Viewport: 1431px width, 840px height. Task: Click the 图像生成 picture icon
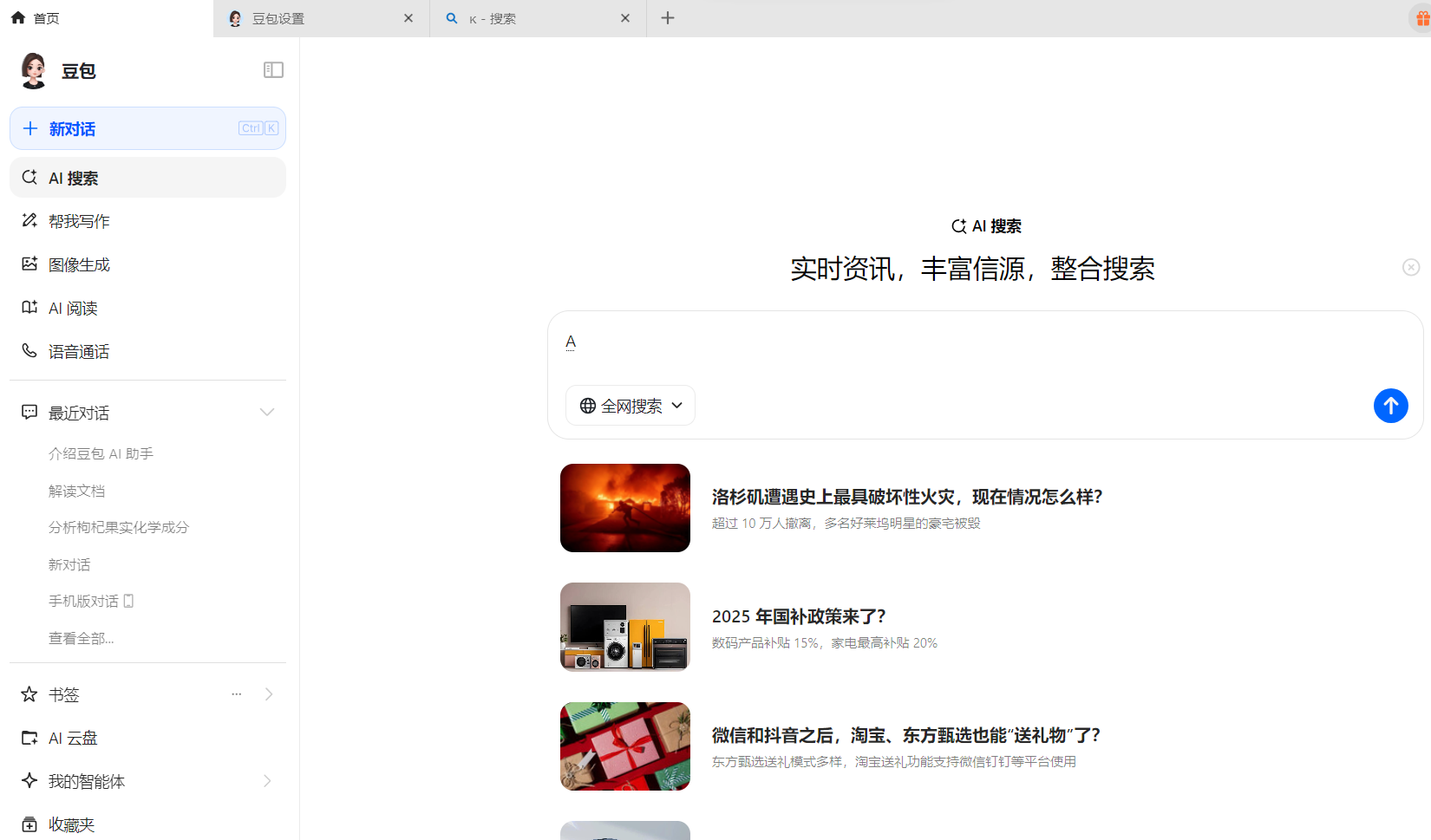pos(29,264)
